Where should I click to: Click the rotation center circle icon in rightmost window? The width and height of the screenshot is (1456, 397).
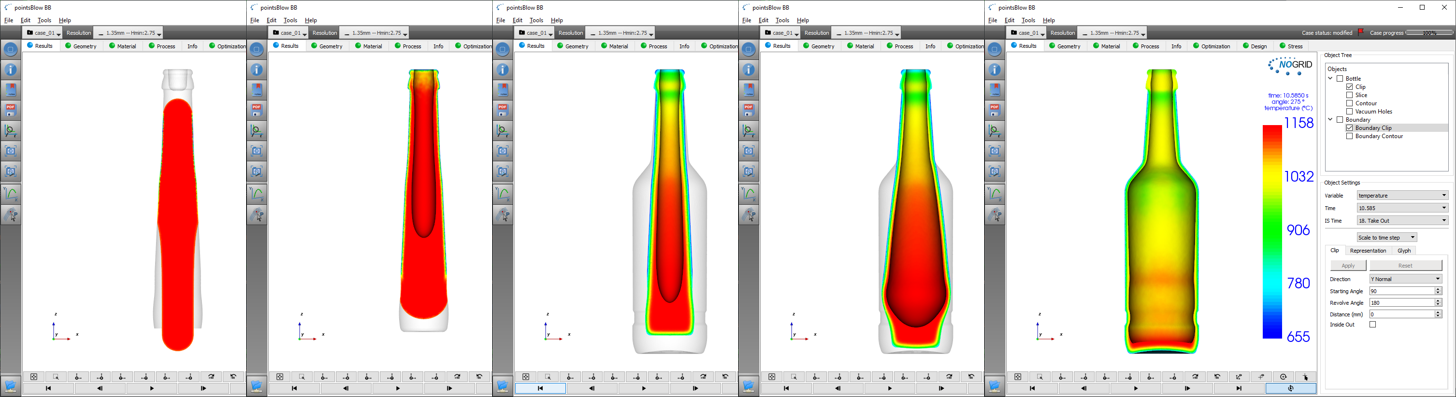tap(1283, 377)
